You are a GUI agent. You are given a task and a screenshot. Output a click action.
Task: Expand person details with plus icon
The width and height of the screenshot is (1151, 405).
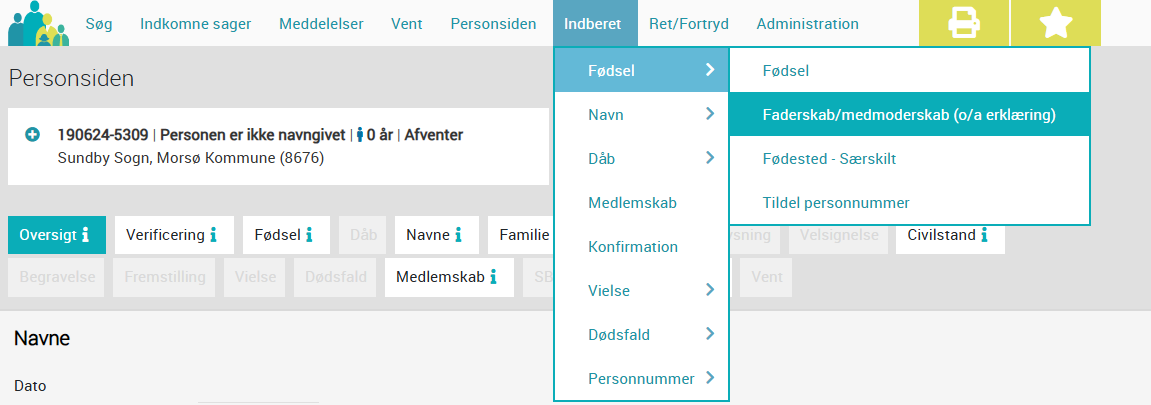pos(32,135)
